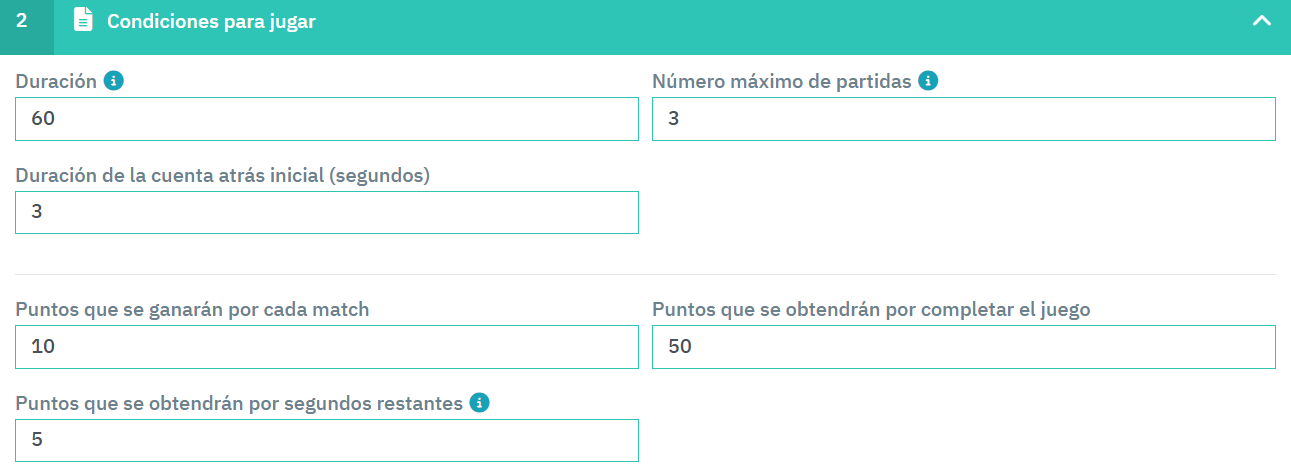Click the step number 2 badge
This screenshot has width=1291, height=473.
pos(22,20)
